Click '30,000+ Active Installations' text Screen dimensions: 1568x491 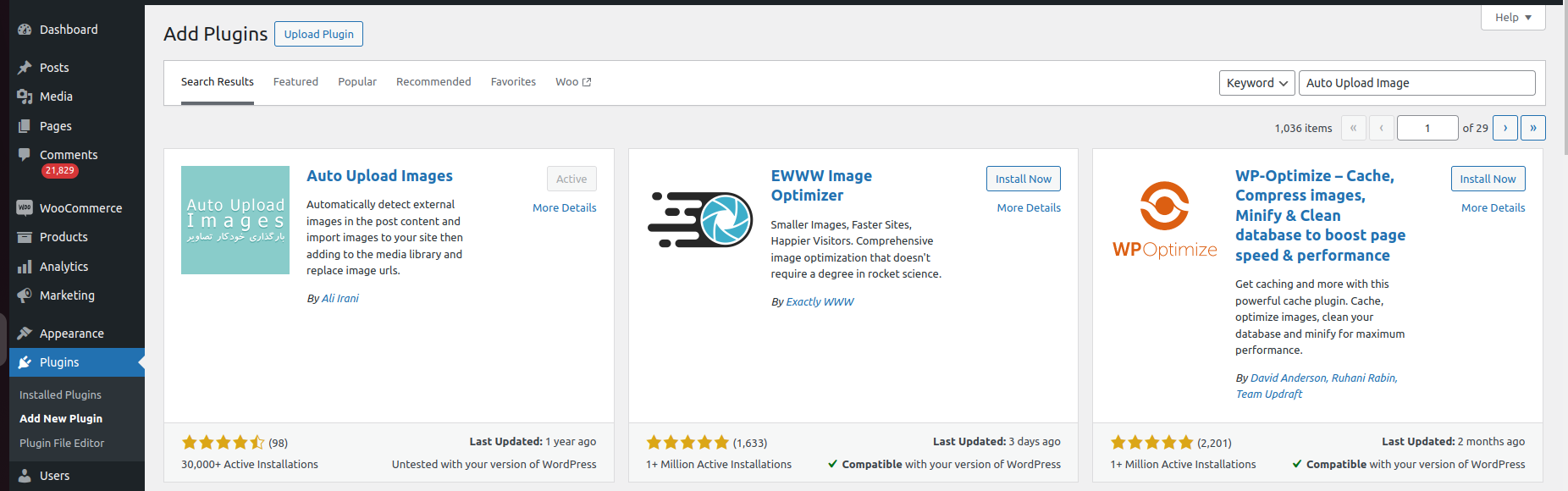click(x=250, y=465)
